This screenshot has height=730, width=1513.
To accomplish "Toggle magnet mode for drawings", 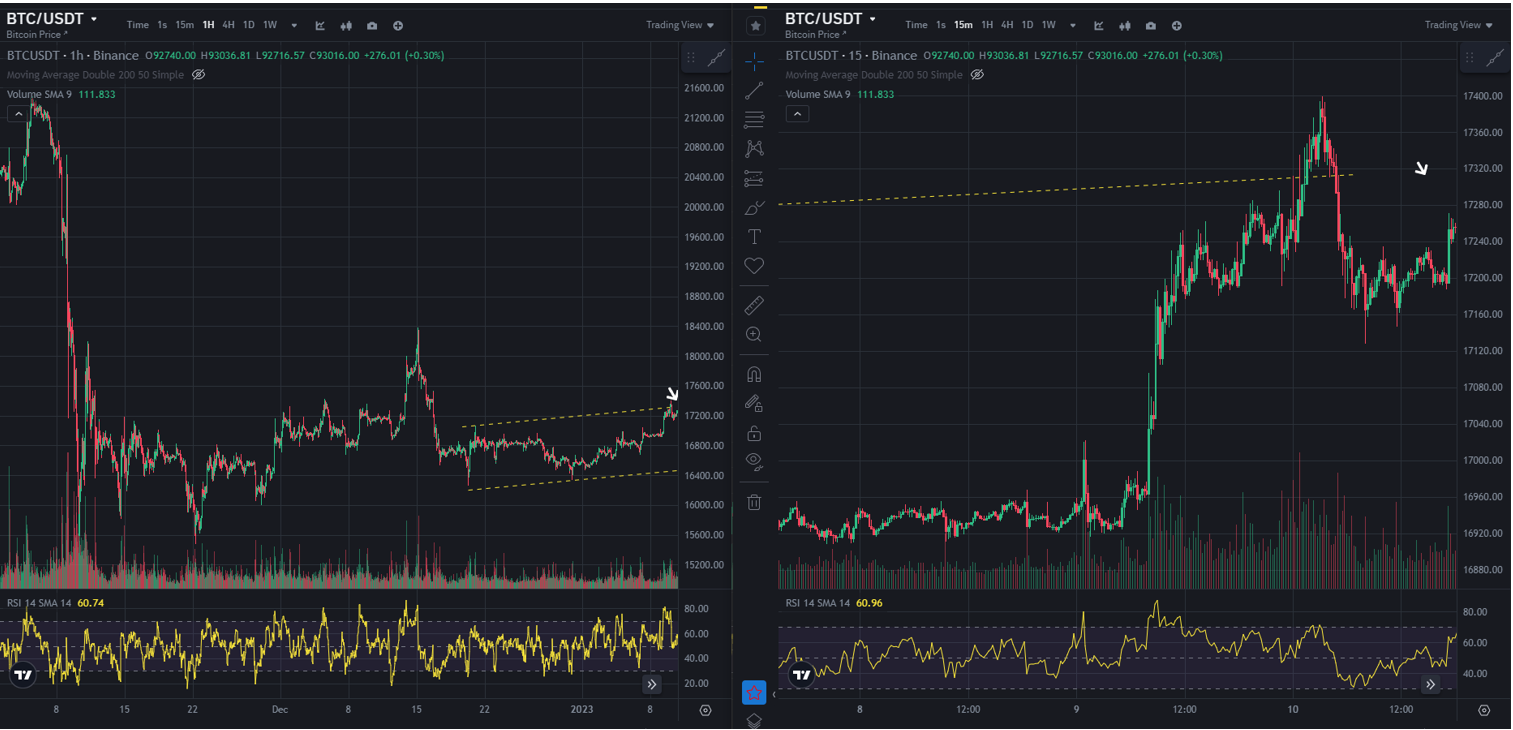I will pos(754,374).
